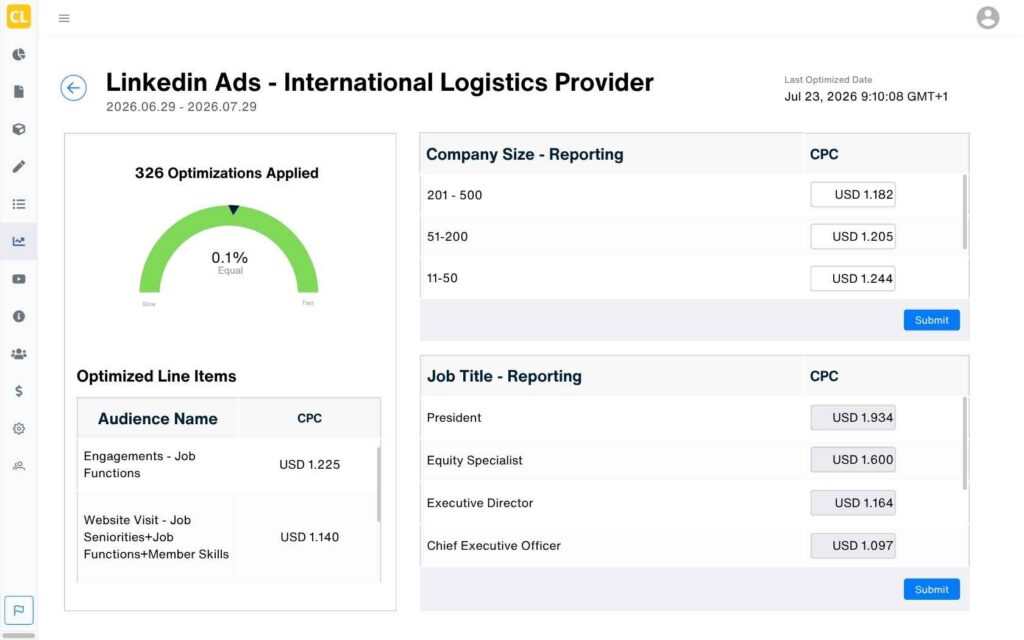Click the flag icon at bottom left
Screen dimensions: 1024x640
[x=19, y=610]
